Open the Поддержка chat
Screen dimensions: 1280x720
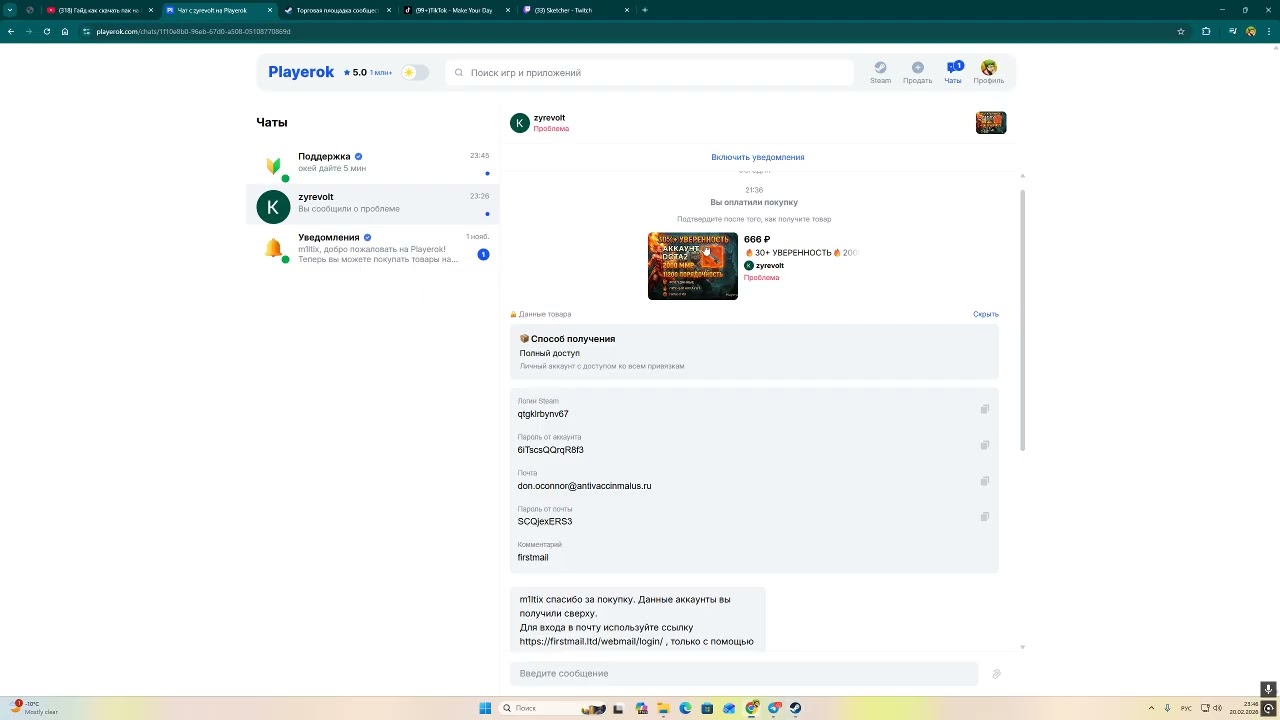[372, 162]
